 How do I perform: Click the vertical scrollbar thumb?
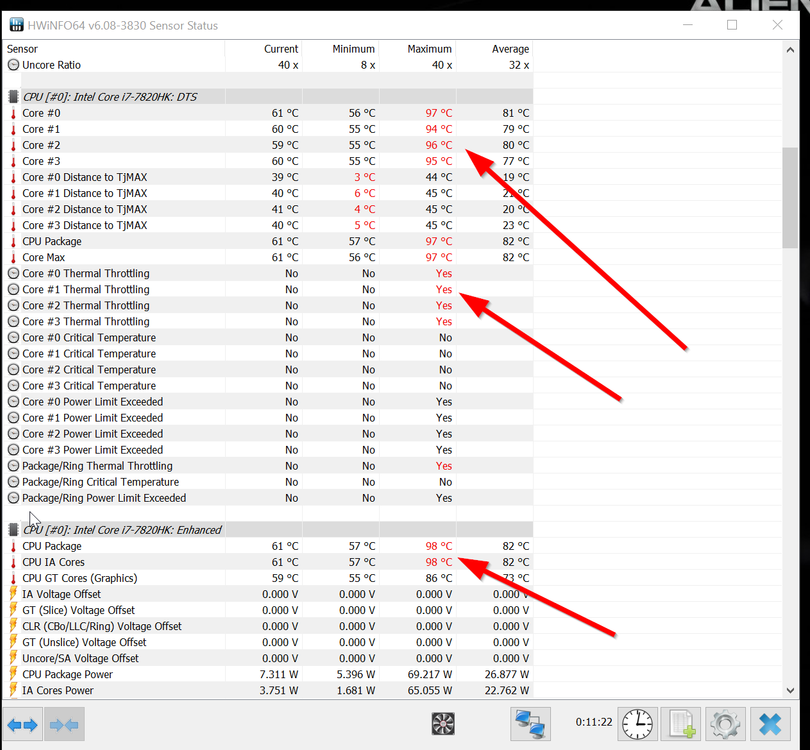(791, 198)
